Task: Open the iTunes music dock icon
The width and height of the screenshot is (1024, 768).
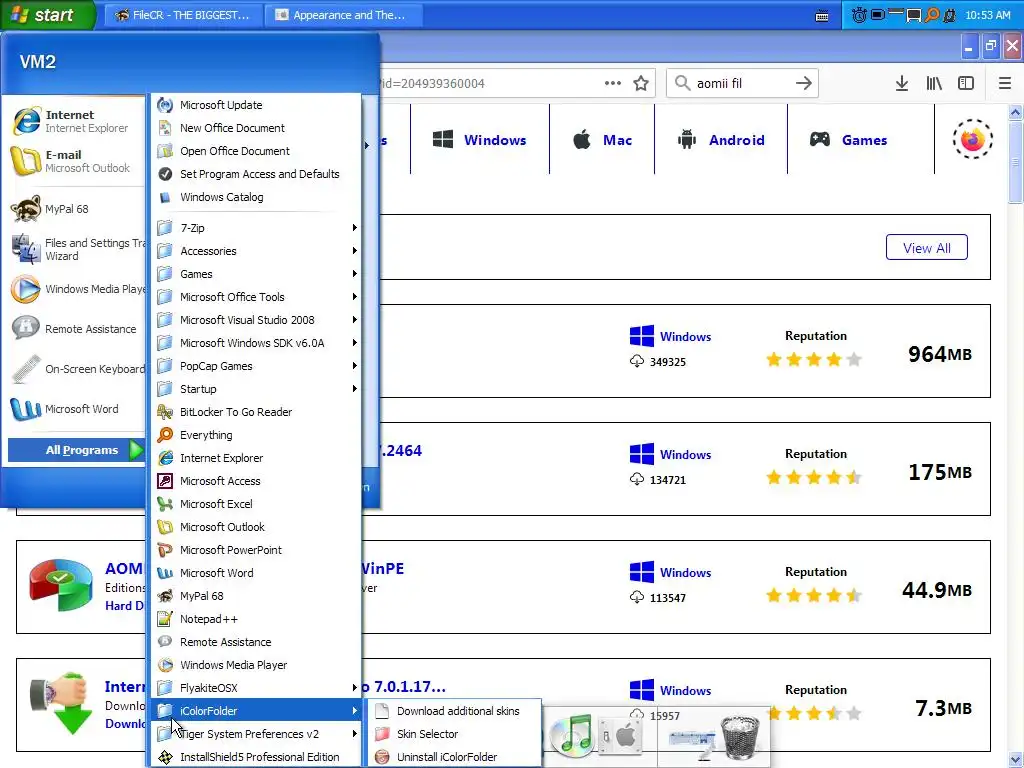Action: [572, 734]
